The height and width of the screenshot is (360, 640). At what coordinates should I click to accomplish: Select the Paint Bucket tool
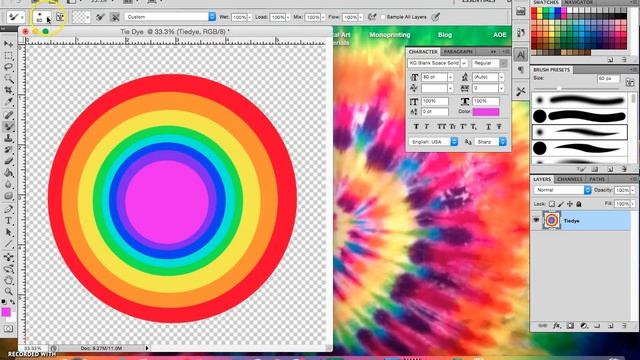coord(8,173)
